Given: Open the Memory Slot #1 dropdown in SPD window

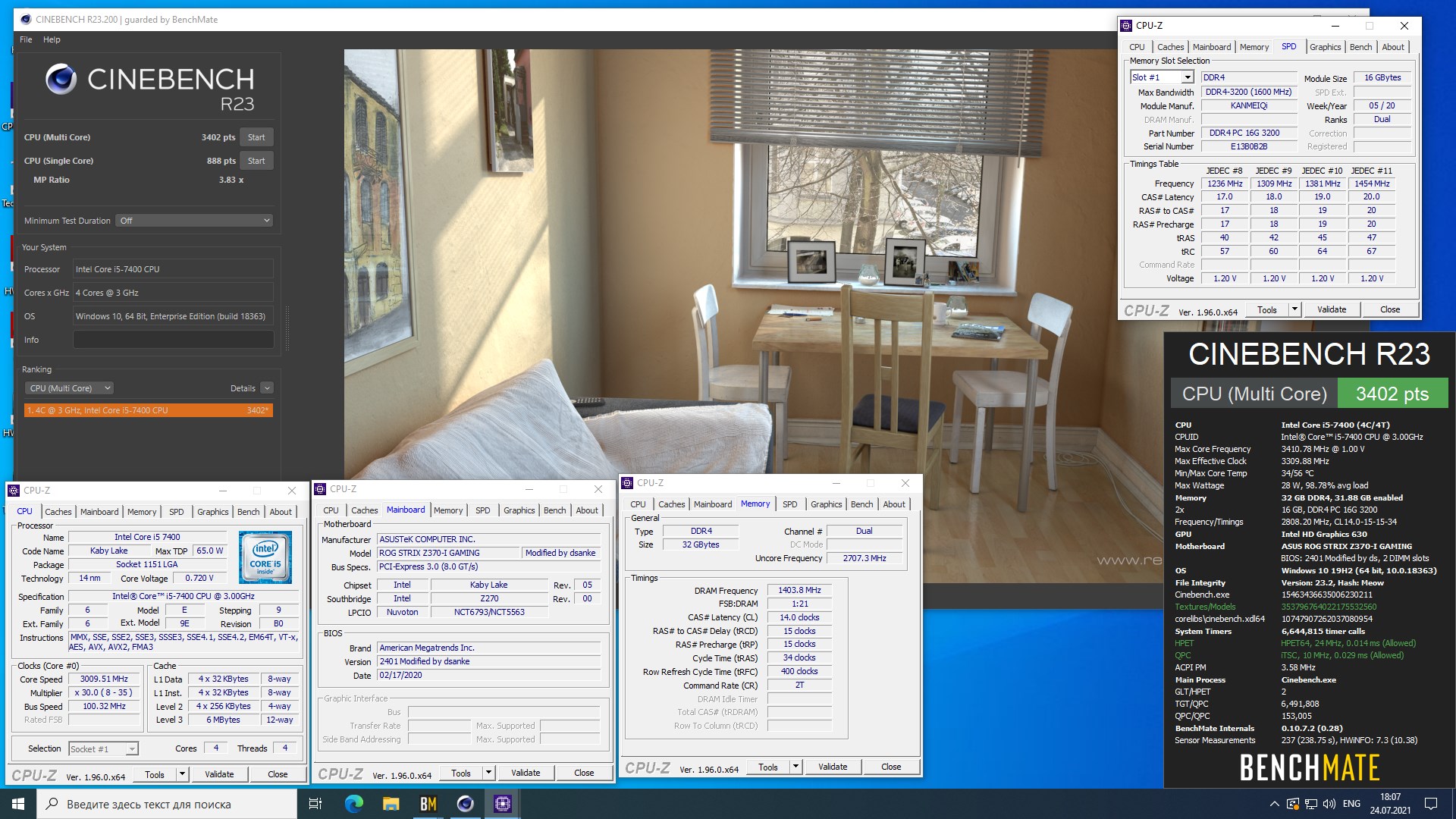Looking at the screenshot, I should 1162,77.
